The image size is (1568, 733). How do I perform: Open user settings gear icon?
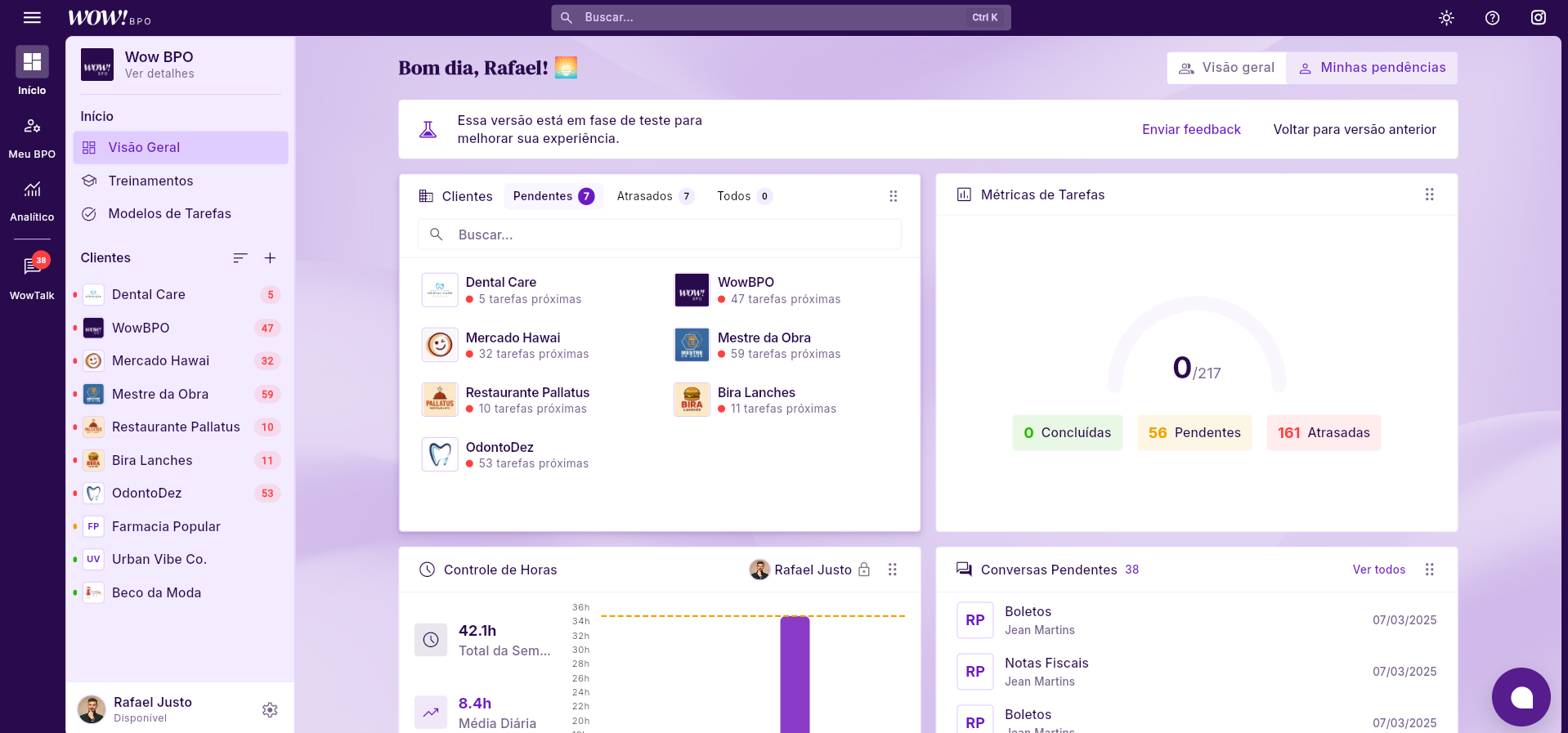270,710
